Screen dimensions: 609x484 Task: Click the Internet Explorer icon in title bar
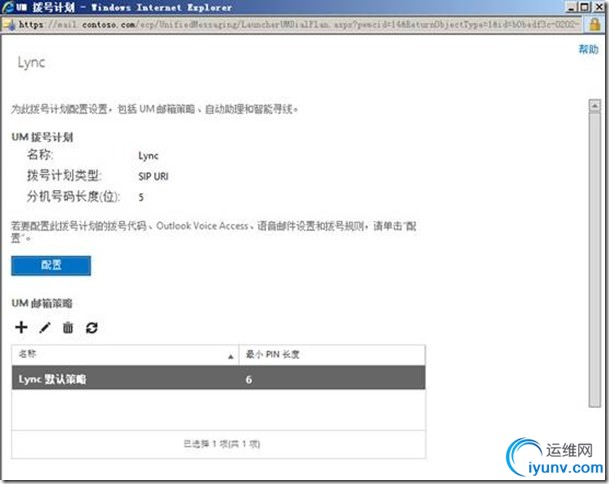8,7
